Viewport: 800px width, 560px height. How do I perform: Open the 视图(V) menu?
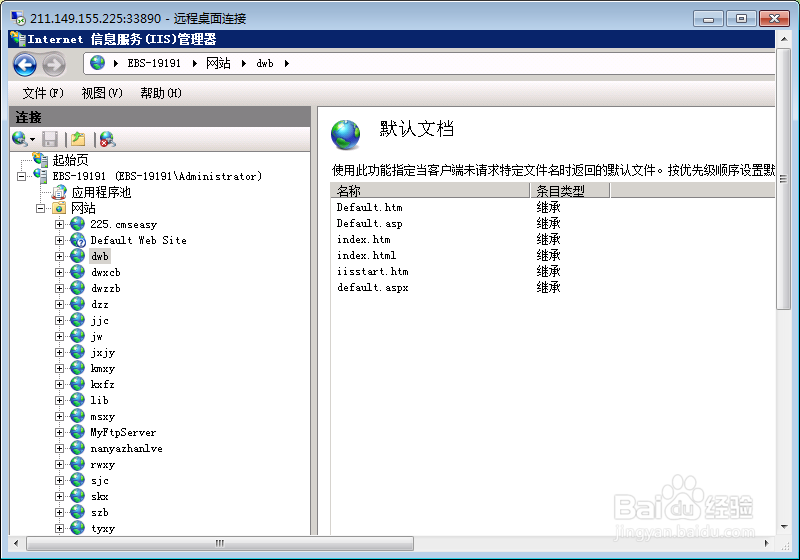pos(102,93)
